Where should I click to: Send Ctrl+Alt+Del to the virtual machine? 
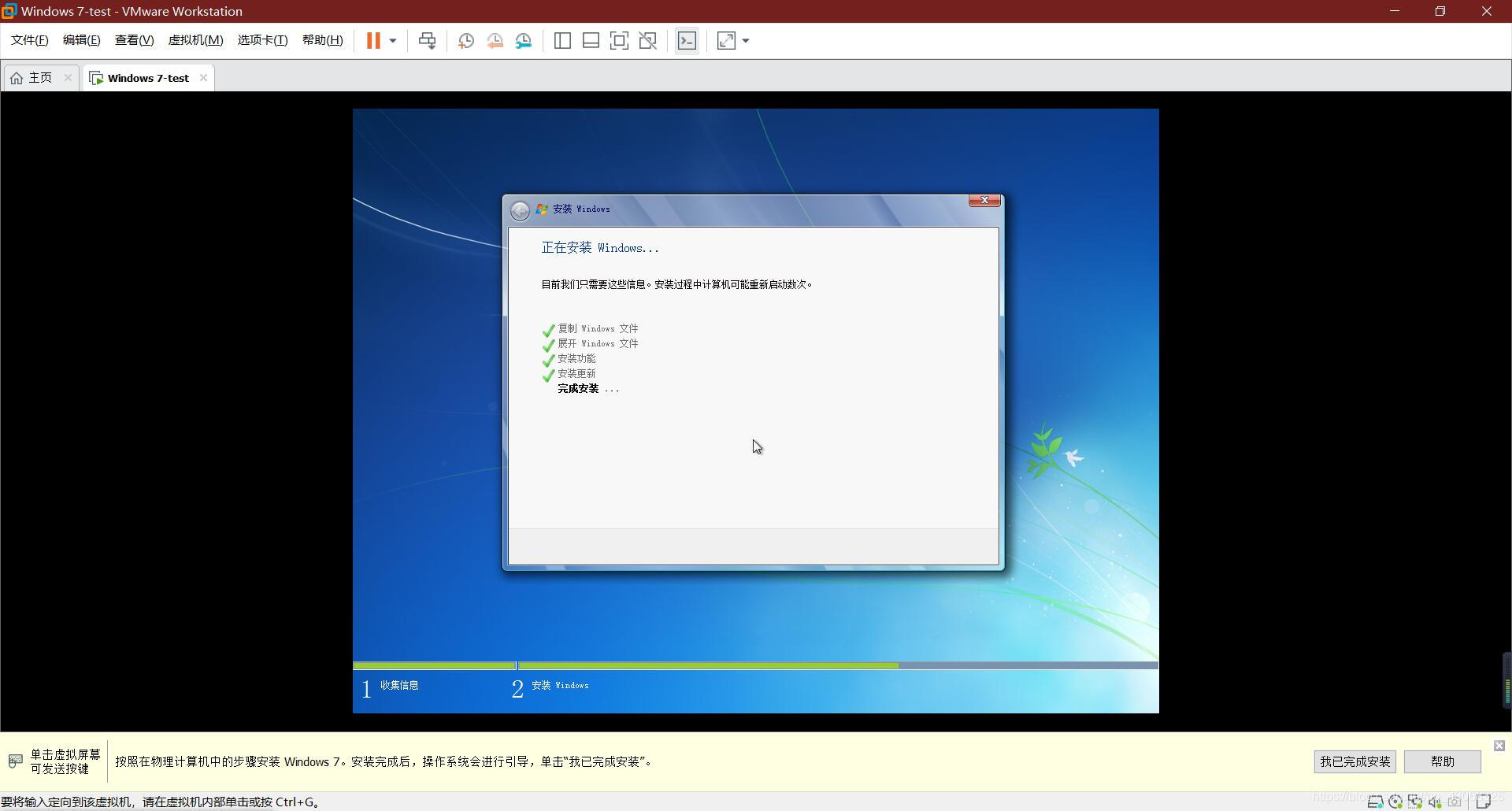[428, 40]
